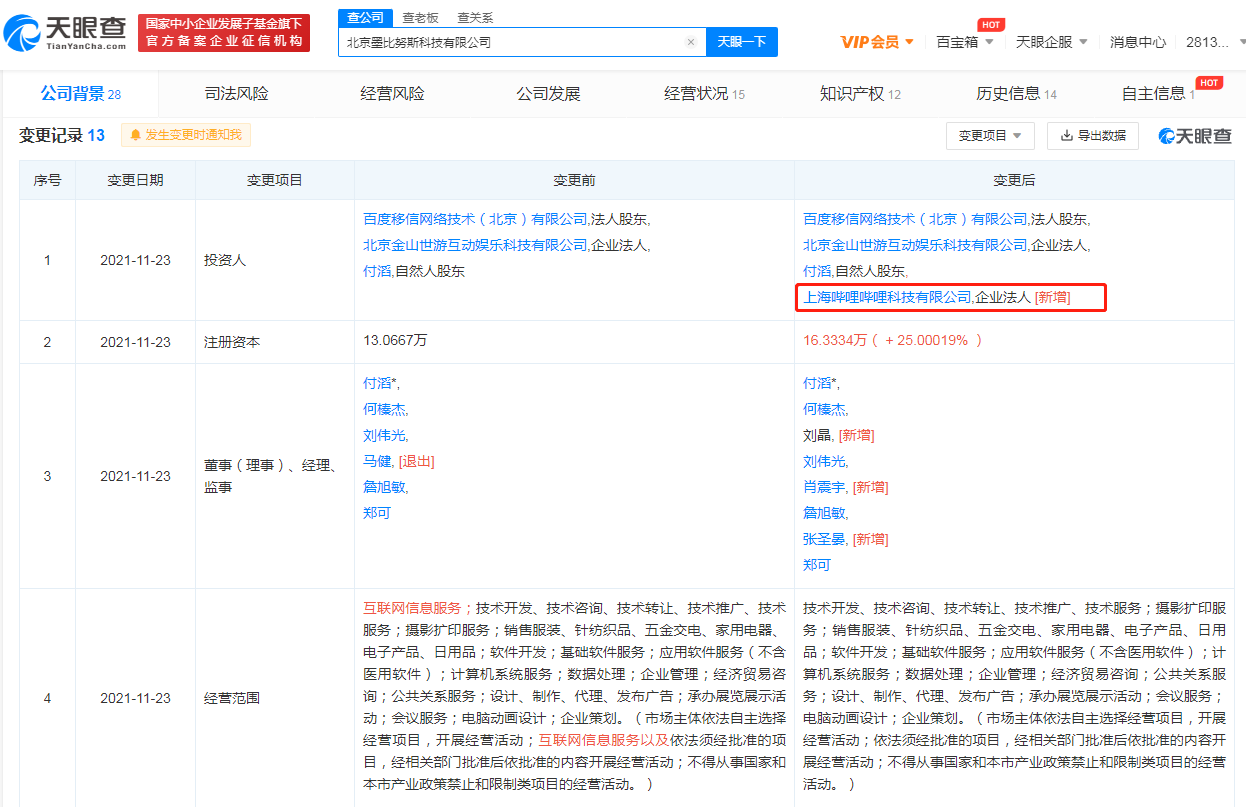Click the 董事（理事）、经理、监事 cell

tap(275, 476)
